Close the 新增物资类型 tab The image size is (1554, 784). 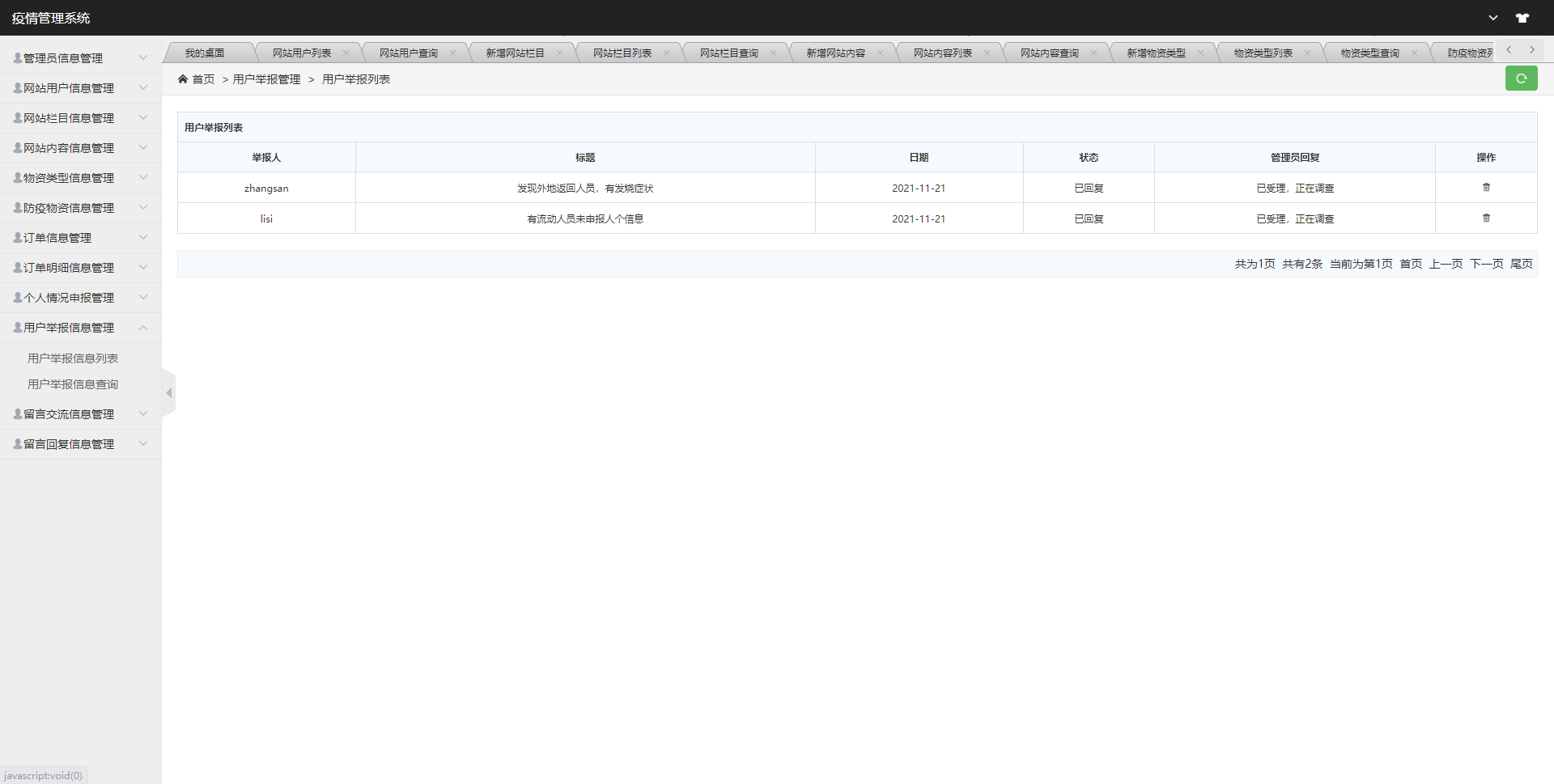click(1200, 53)
